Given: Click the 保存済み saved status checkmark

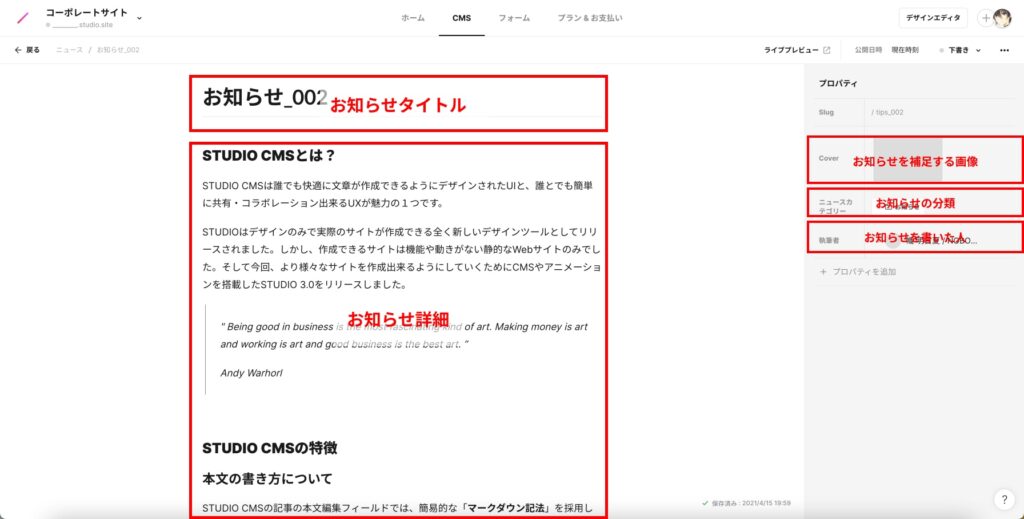Looking at the screenshot, I should pos(705,503).
